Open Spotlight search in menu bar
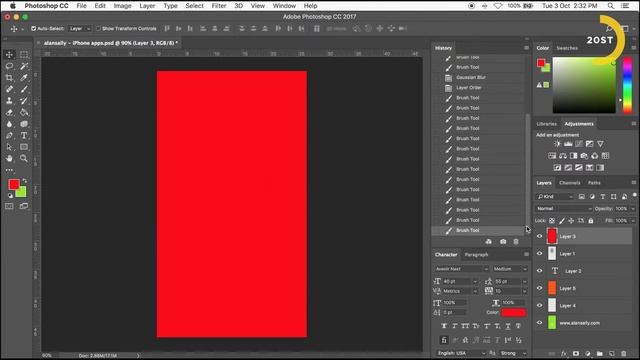 [611, 6]
